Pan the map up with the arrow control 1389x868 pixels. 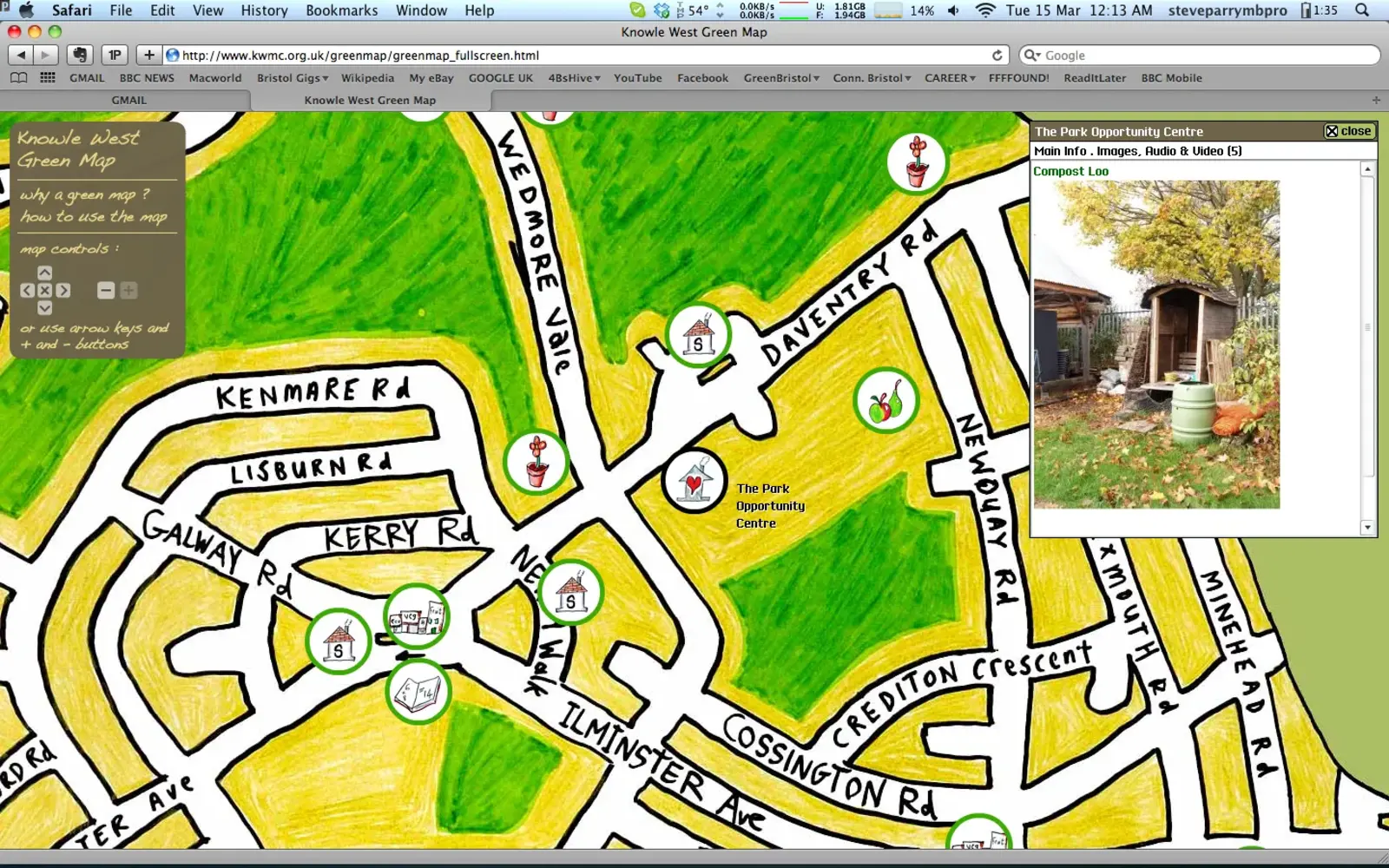45,273
